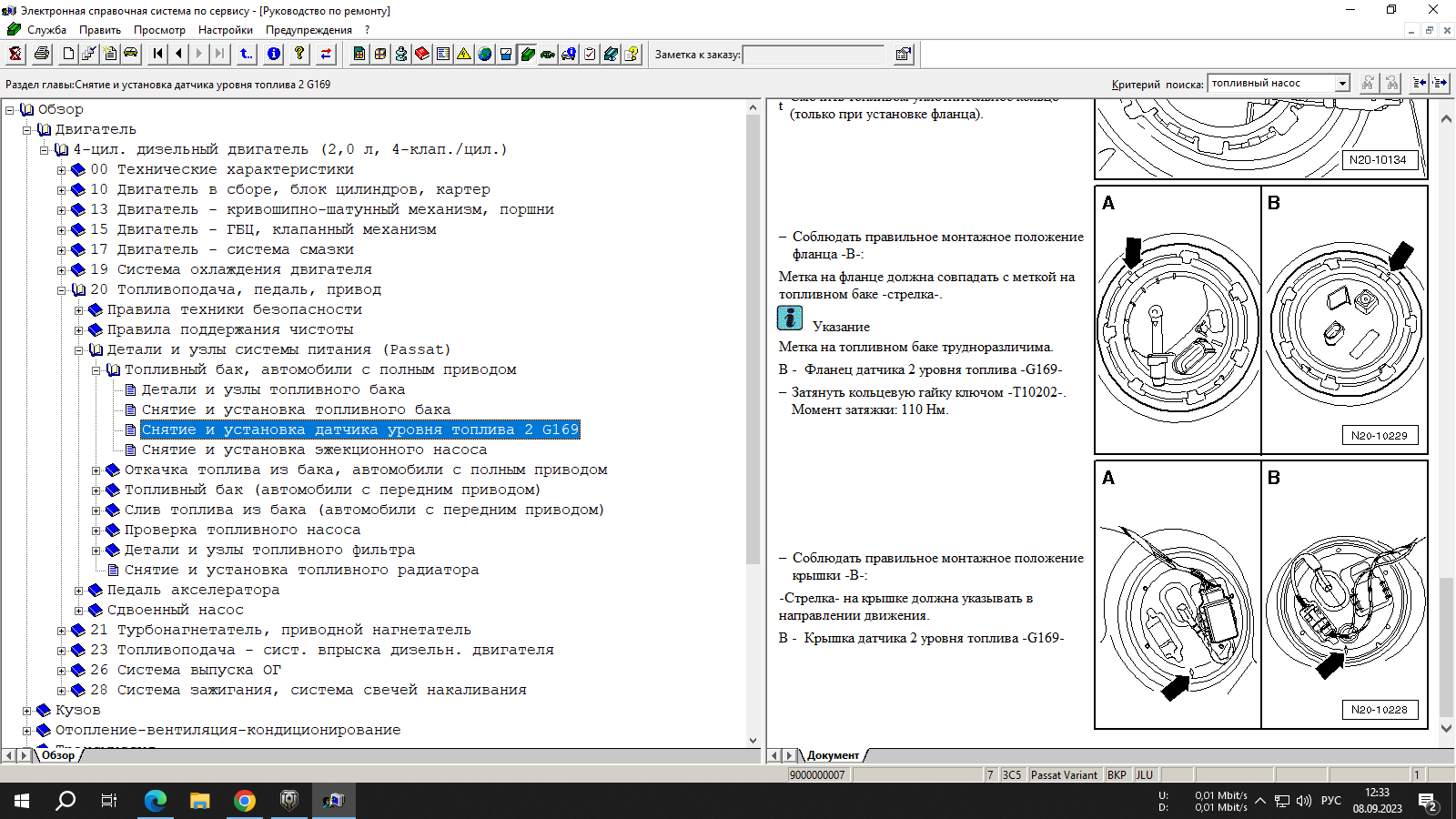The image size is (1456, 819).
Task: Collapse the '20 Топливоподача, педаль, привод' node
Action: pos(62,290)
